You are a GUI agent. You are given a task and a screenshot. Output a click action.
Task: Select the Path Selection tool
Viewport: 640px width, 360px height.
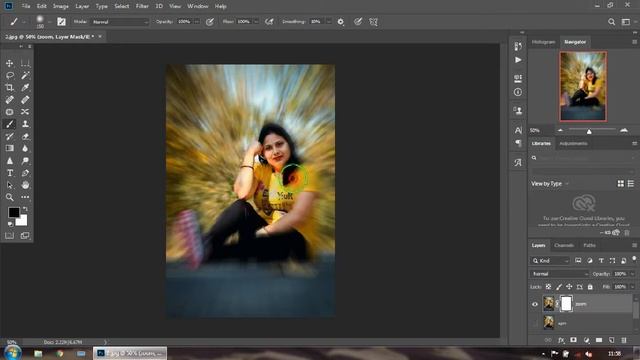(9, 185)
